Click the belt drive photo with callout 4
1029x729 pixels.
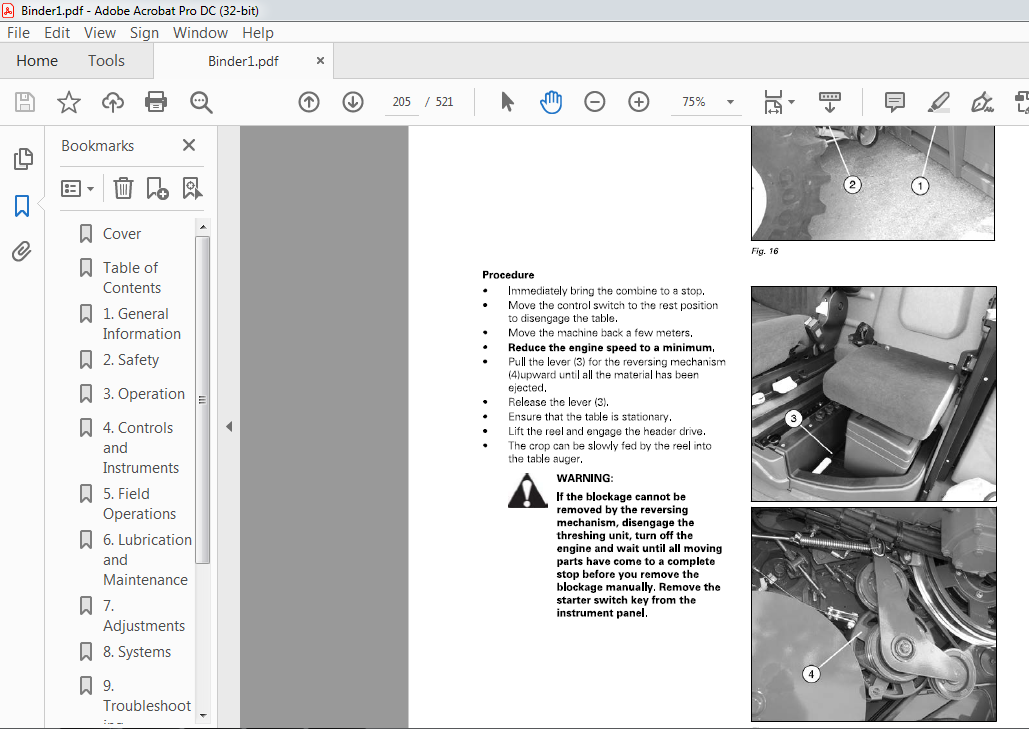pyautogui.click(x=873, y=614)
